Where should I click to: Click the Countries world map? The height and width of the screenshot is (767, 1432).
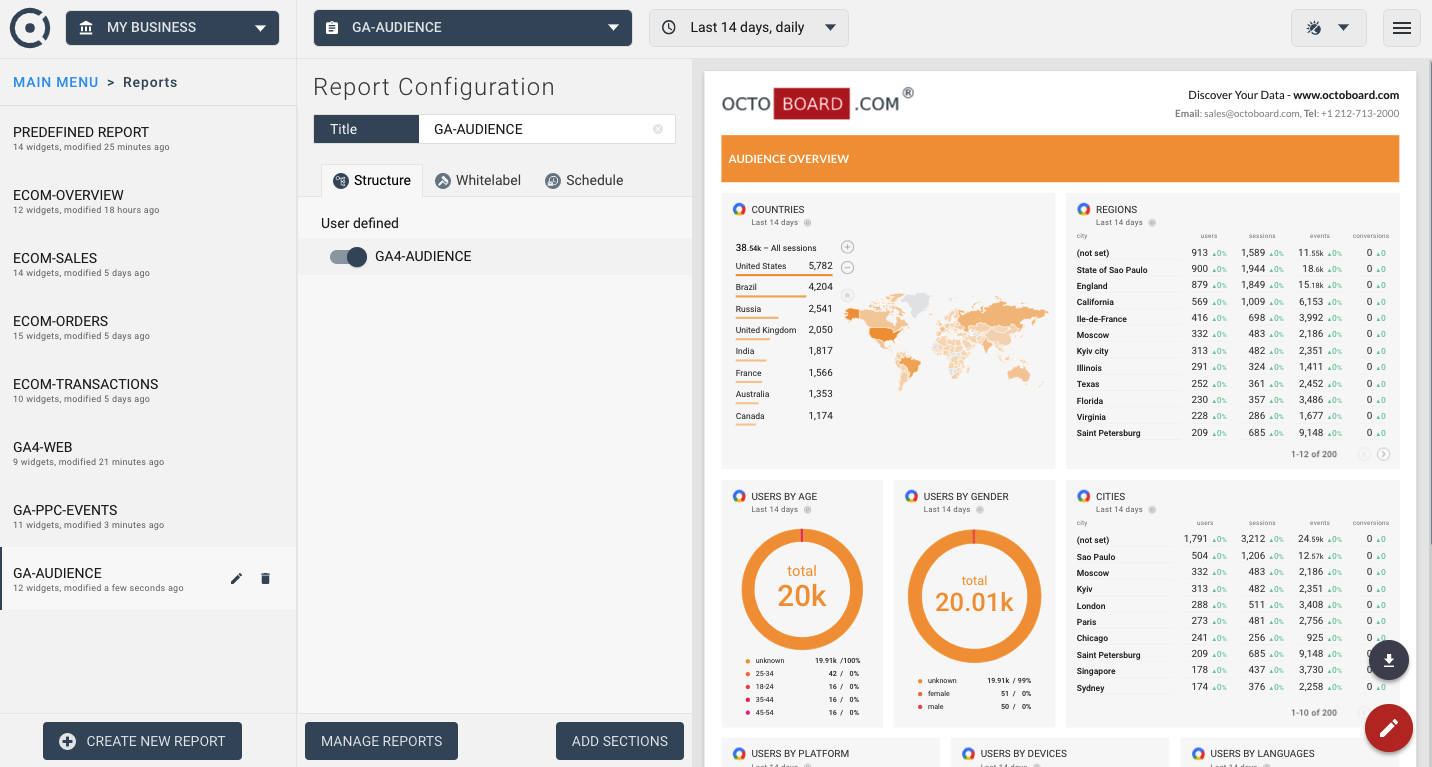point(946,341)
